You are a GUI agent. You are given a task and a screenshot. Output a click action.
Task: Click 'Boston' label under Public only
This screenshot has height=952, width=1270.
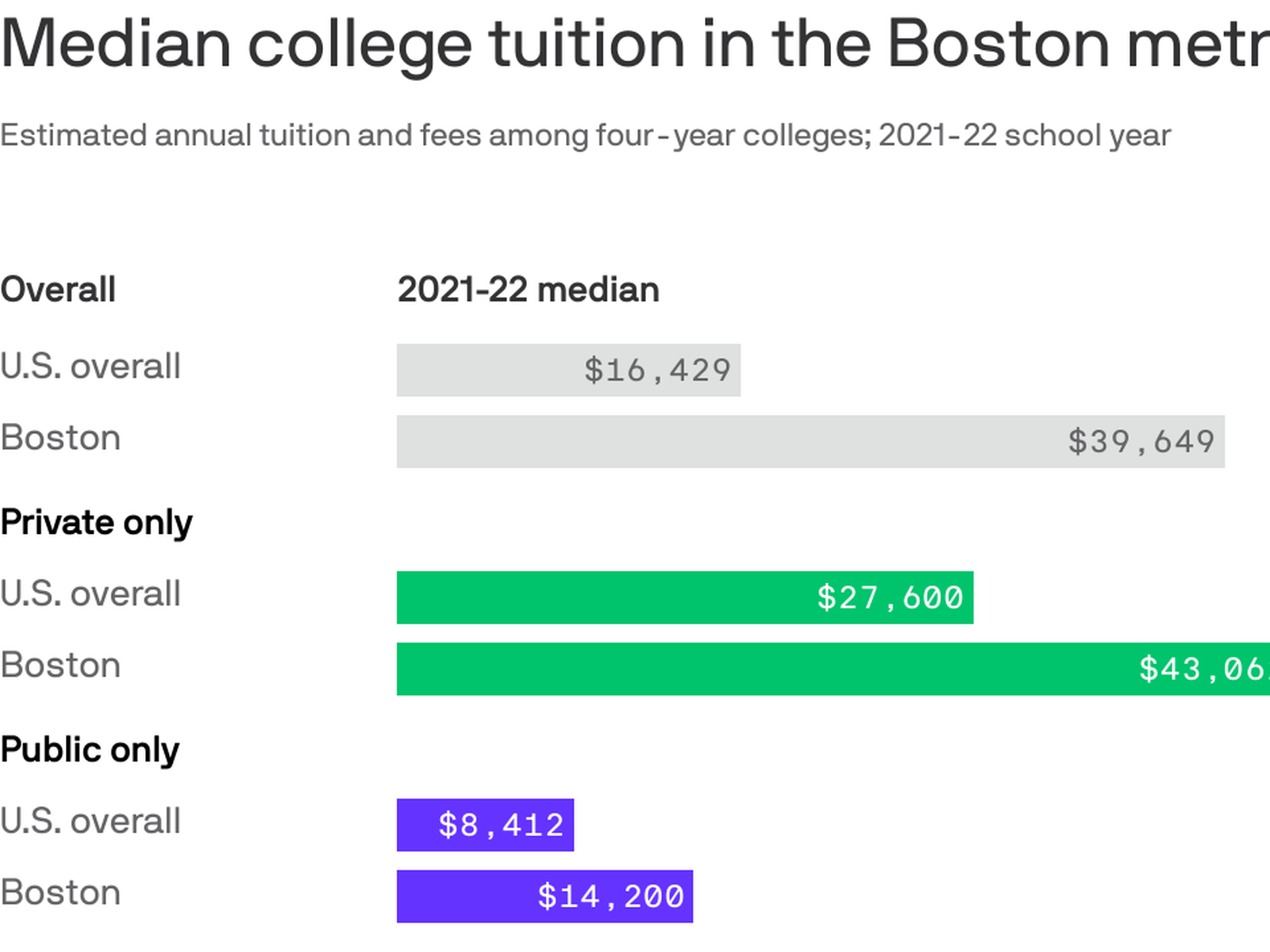[60, 893]
